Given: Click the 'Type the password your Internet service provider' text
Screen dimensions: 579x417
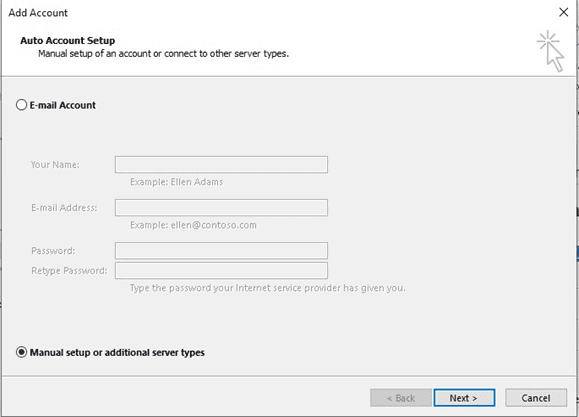Looking at the screenshot, I should click(267, 288).
